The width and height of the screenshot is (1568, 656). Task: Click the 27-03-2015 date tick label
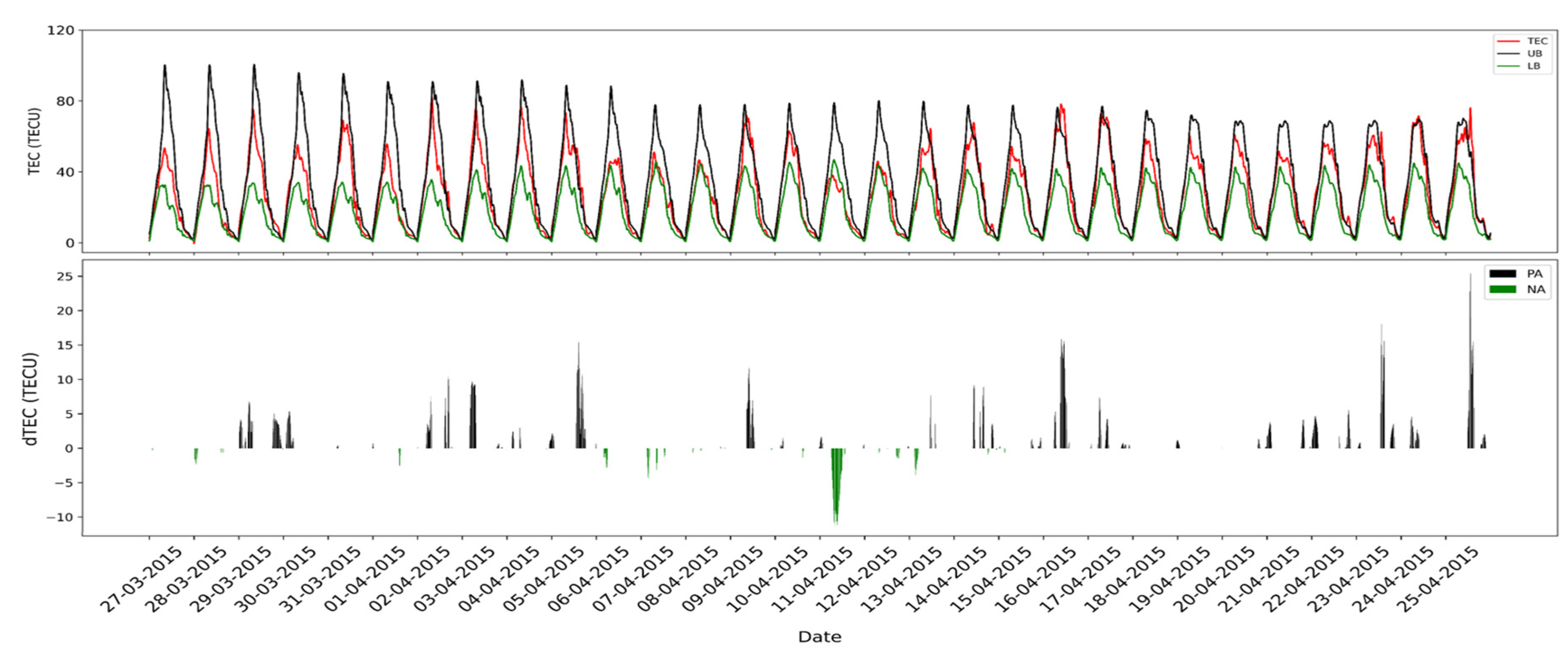coord(141,580)
